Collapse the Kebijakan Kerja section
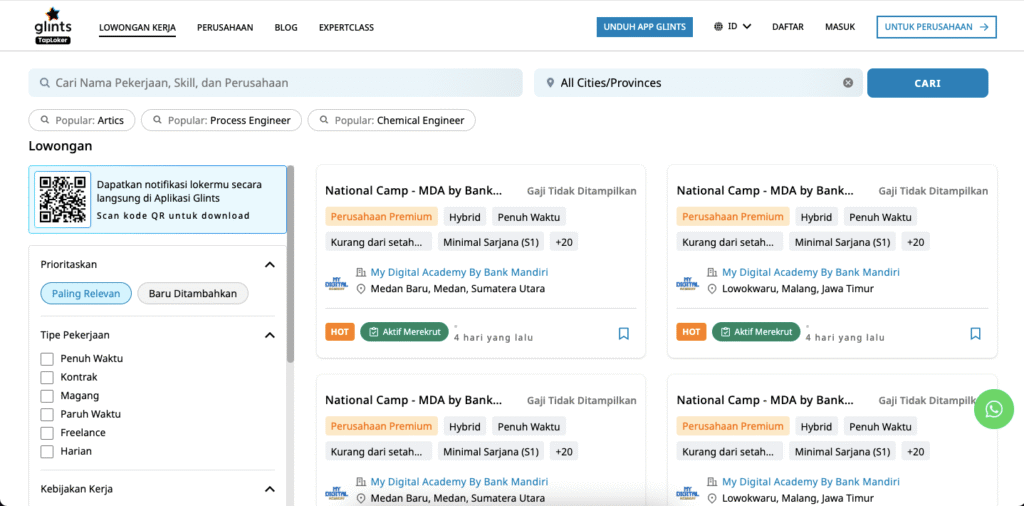Viewport: 1024px width, 506px height. point(269,489)
